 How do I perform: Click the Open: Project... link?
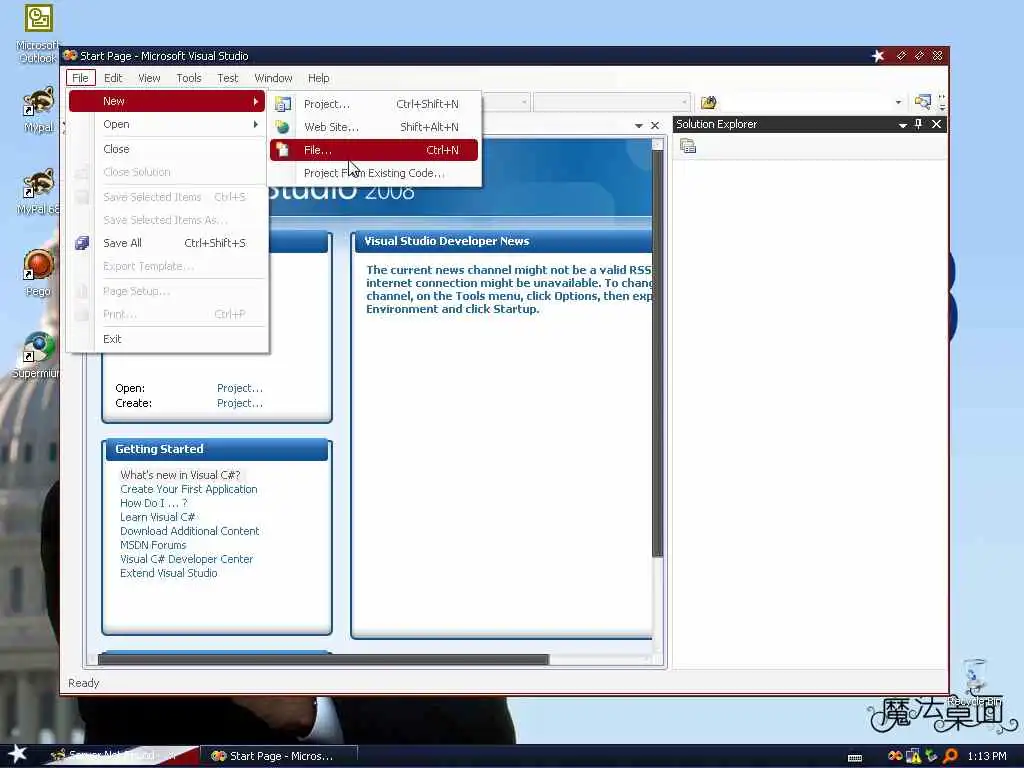tap(240, 388)
